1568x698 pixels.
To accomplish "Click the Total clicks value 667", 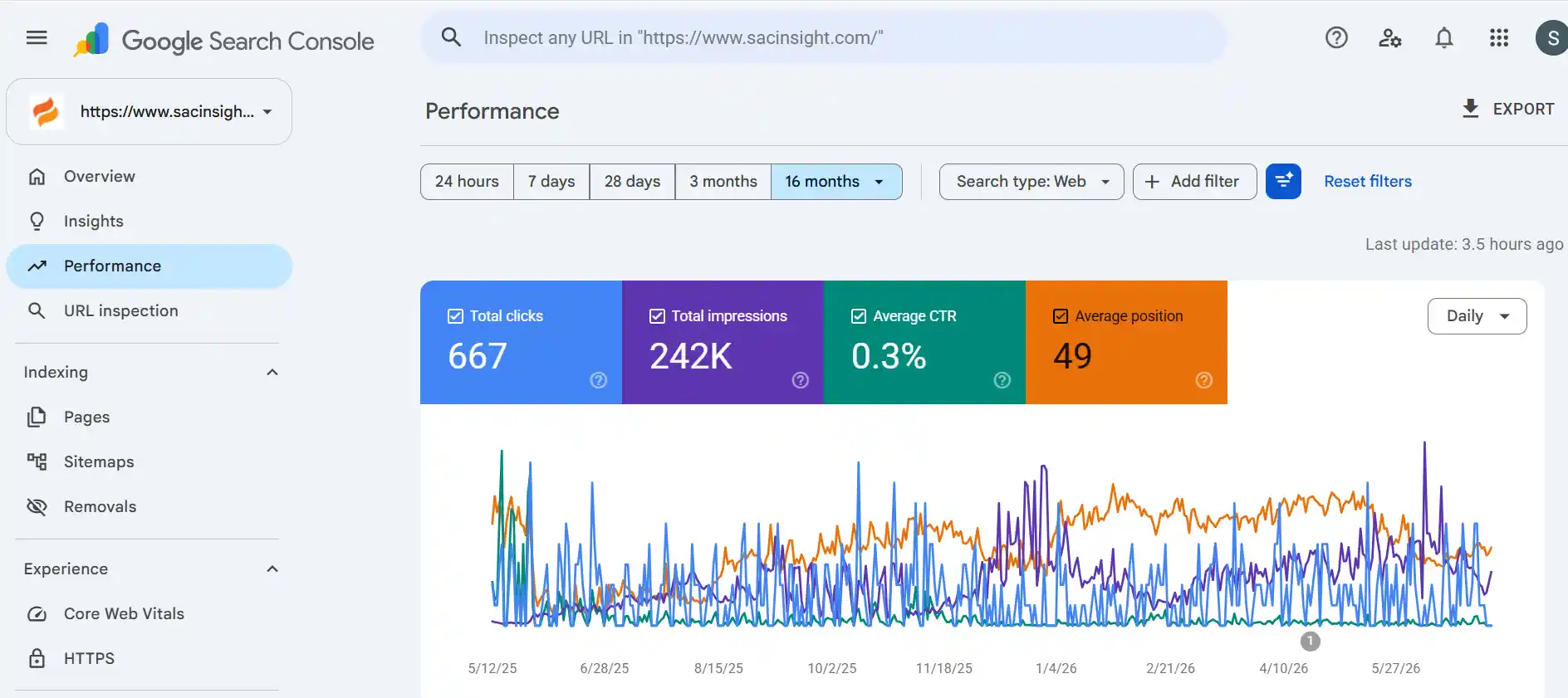I will point(478,357).
